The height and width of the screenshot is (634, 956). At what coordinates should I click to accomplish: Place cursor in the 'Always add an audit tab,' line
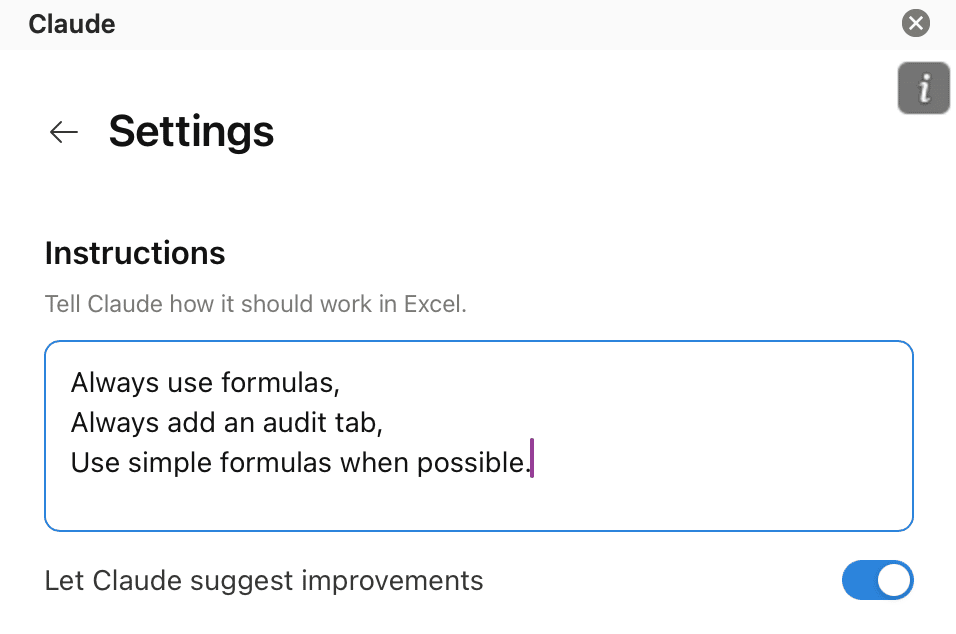pyautogui.click(x=226, y=422)
